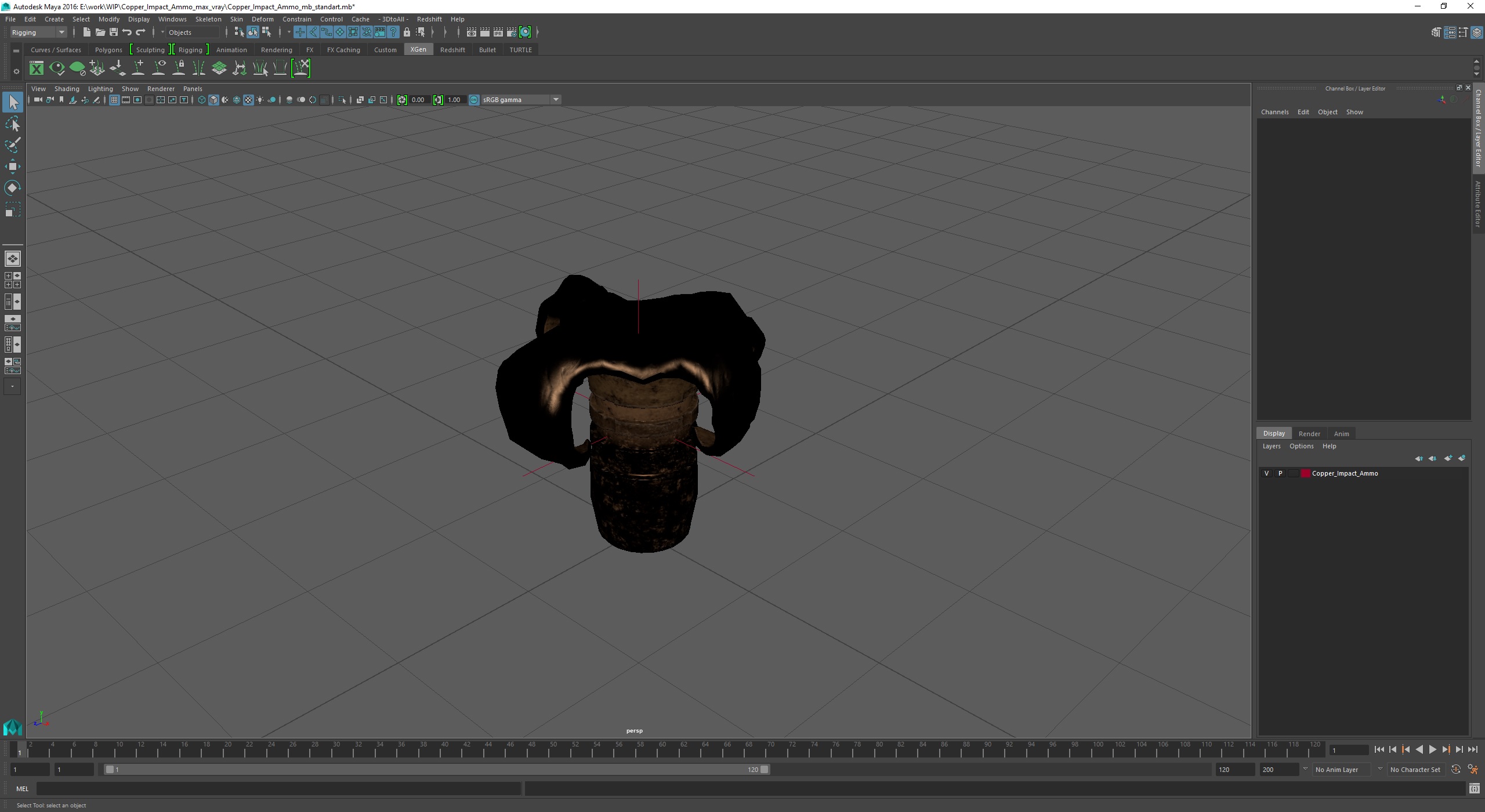Viewport: 1485px width, 812px height.
Task: Open the render view clapper icon
Action: (x=472, y=32)
